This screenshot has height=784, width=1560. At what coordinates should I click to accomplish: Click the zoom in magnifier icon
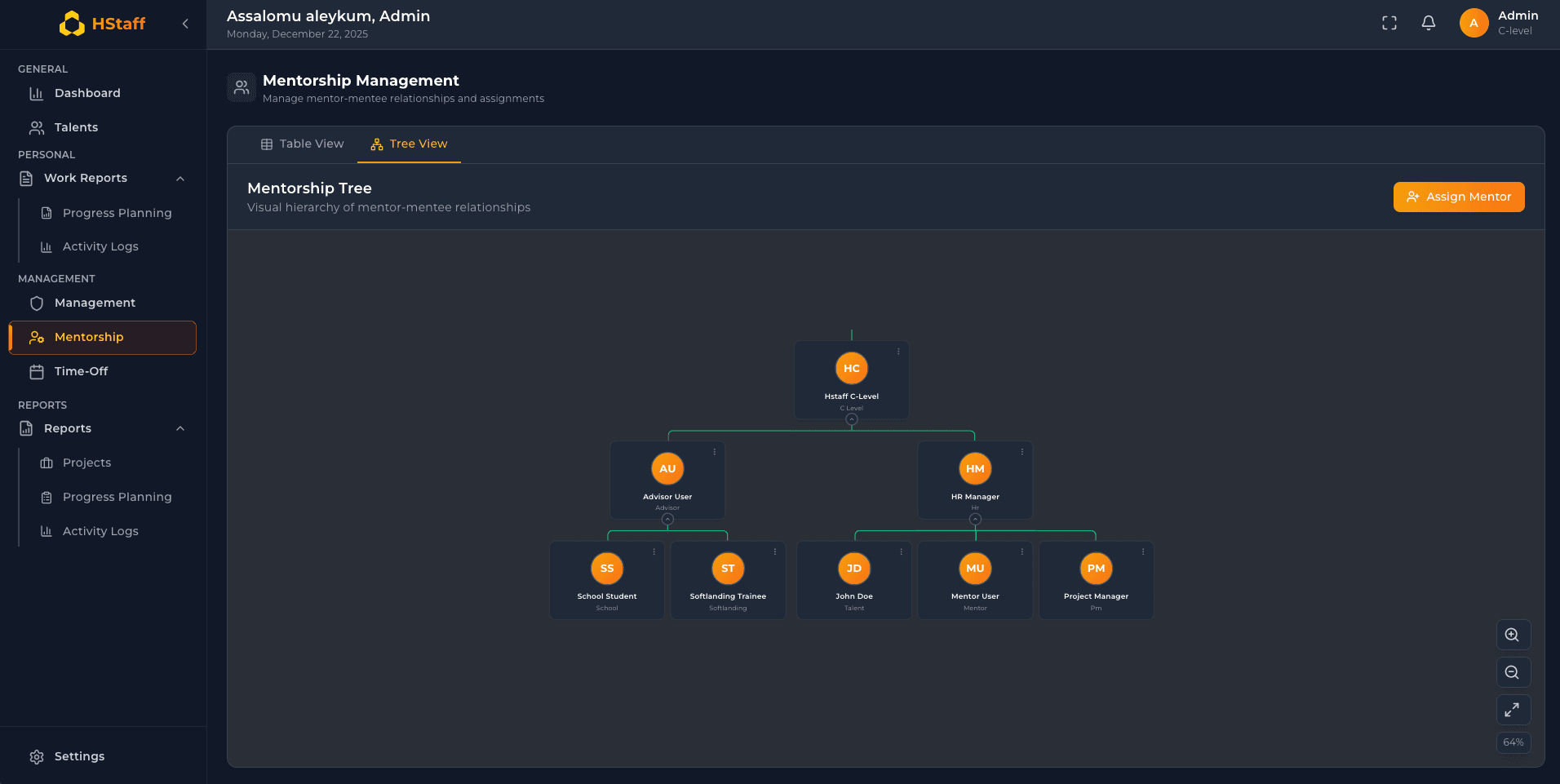1513,635
